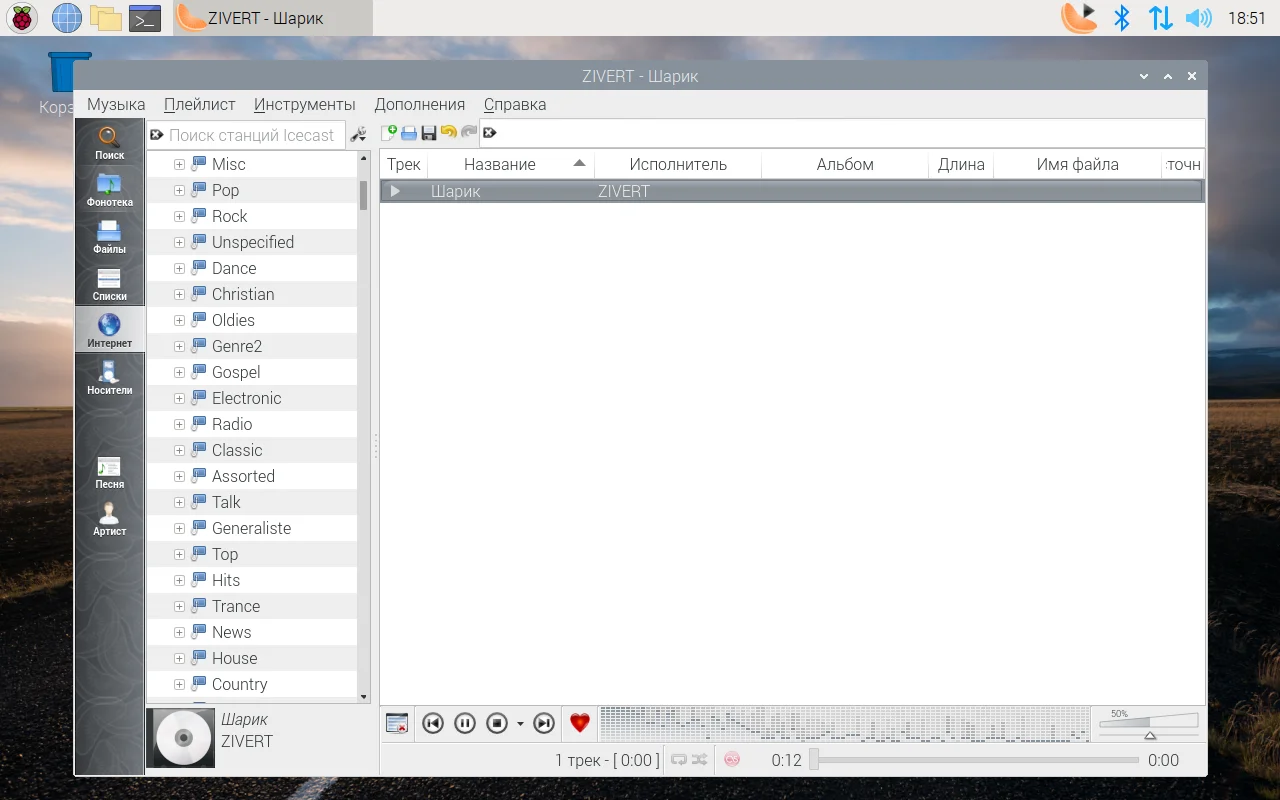This screenshot has height=800, width=1280.
Task: Open the file manager from the taskbar
Action: [105, 18]
